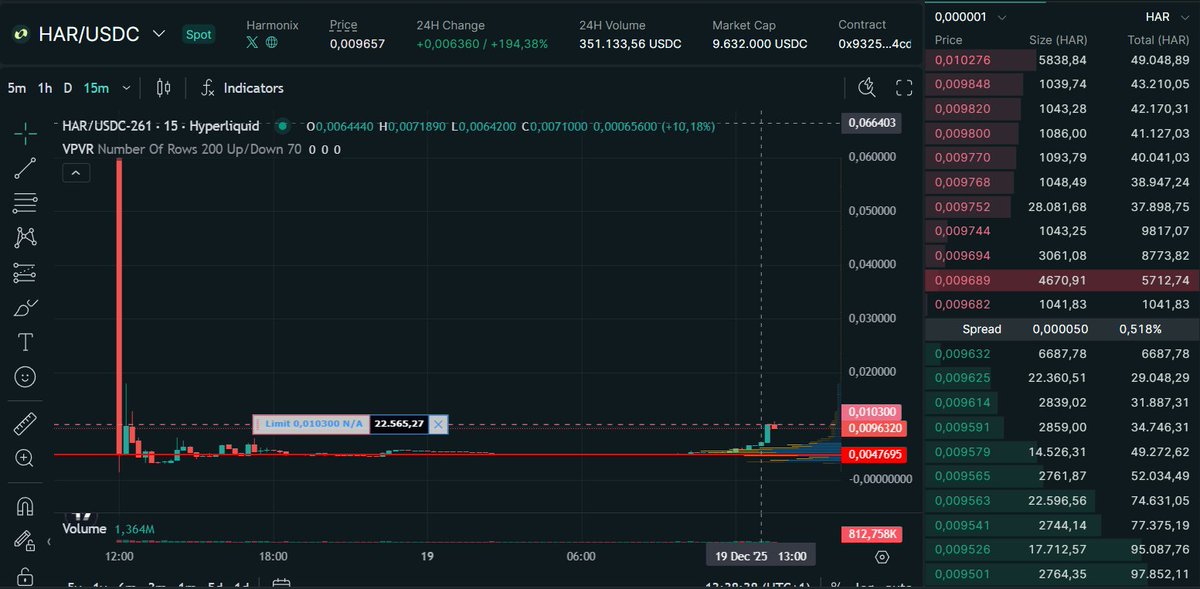This screenshot has height=589, width=1200.
Task: Click the fx indicators icon
Action: 208,88
